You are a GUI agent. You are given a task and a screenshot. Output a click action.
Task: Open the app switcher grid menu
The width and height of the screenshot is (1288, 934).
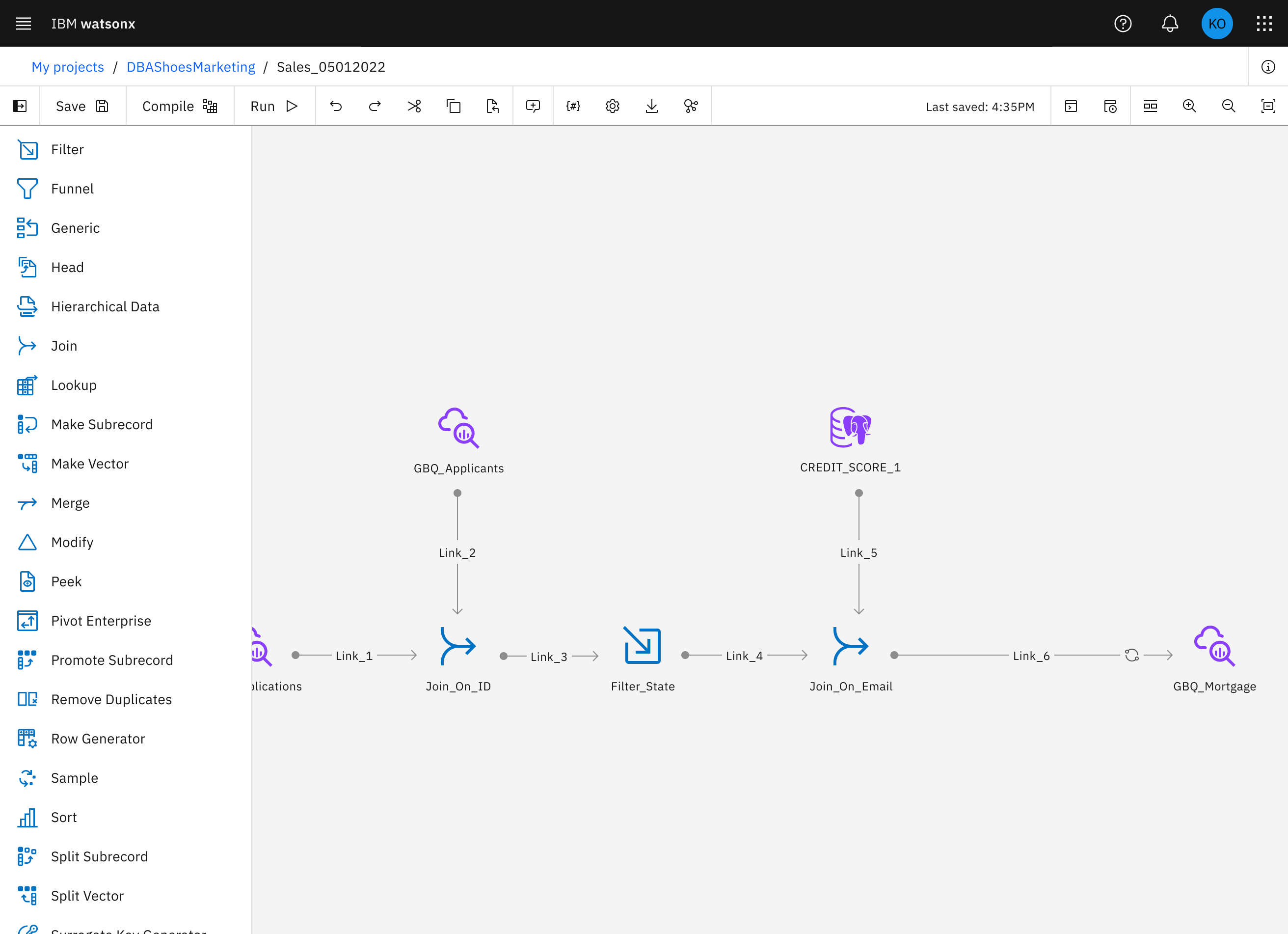click(x=1264, y=23)
